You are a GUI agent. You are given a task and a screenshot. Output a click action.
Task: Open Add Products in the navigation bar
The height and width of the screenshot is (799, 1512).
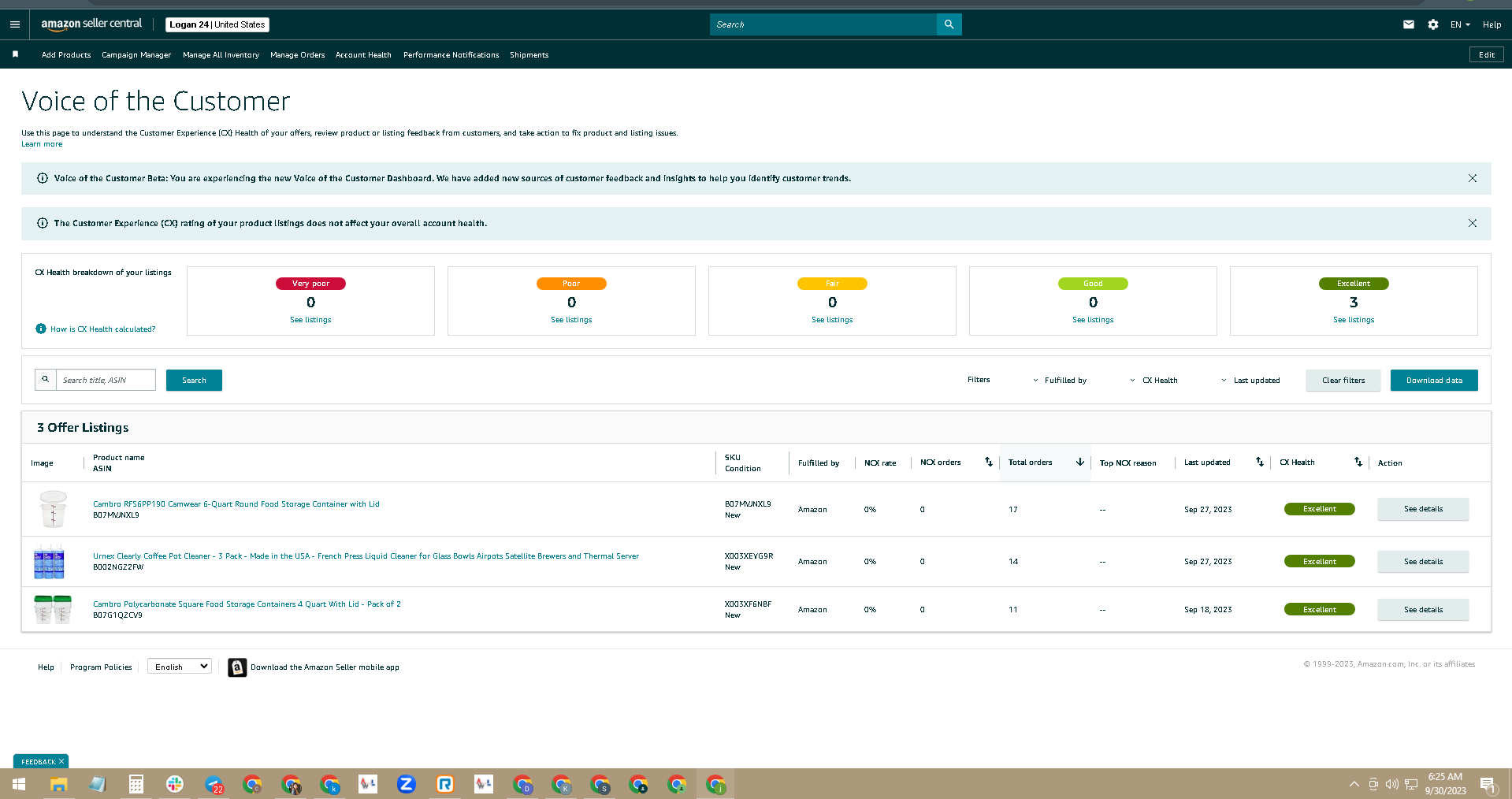[66, 55]
